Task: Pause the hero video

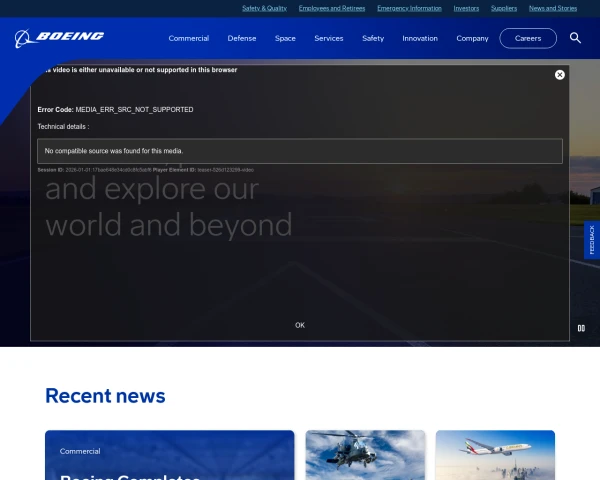Action: pyautogui.click(x=581, y=328)
